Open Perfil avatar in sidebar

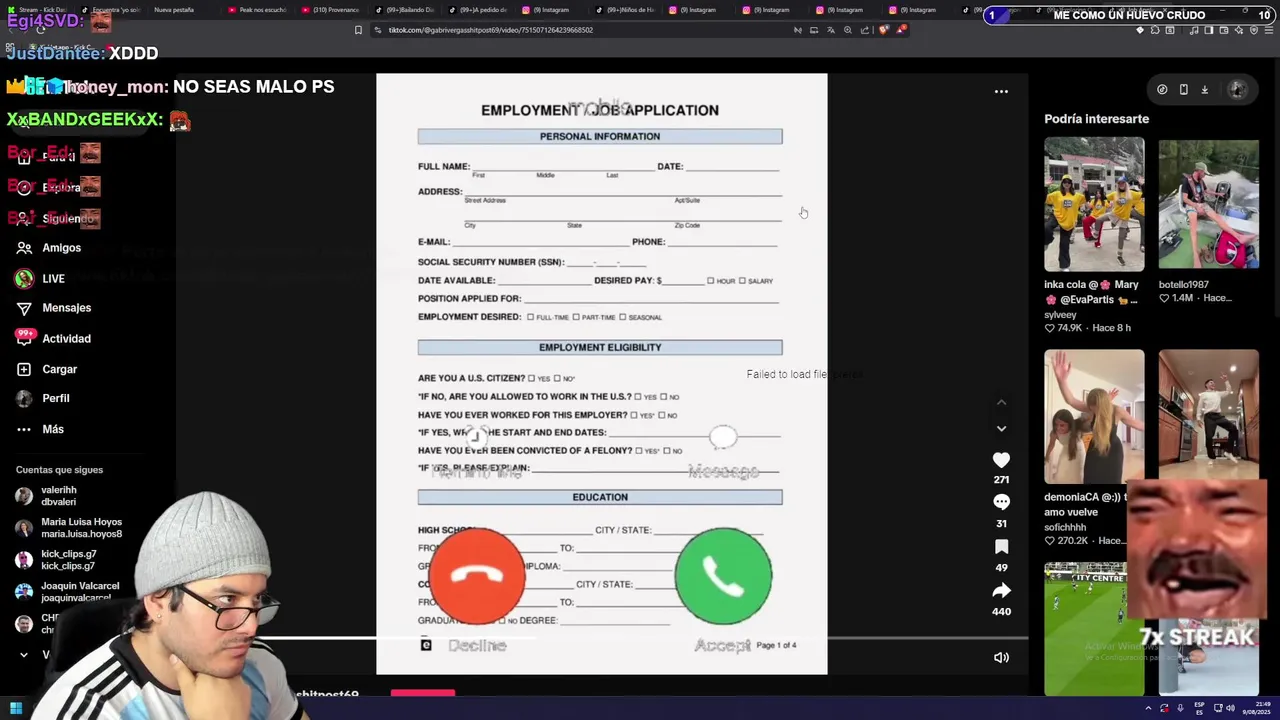pos(24,398)
